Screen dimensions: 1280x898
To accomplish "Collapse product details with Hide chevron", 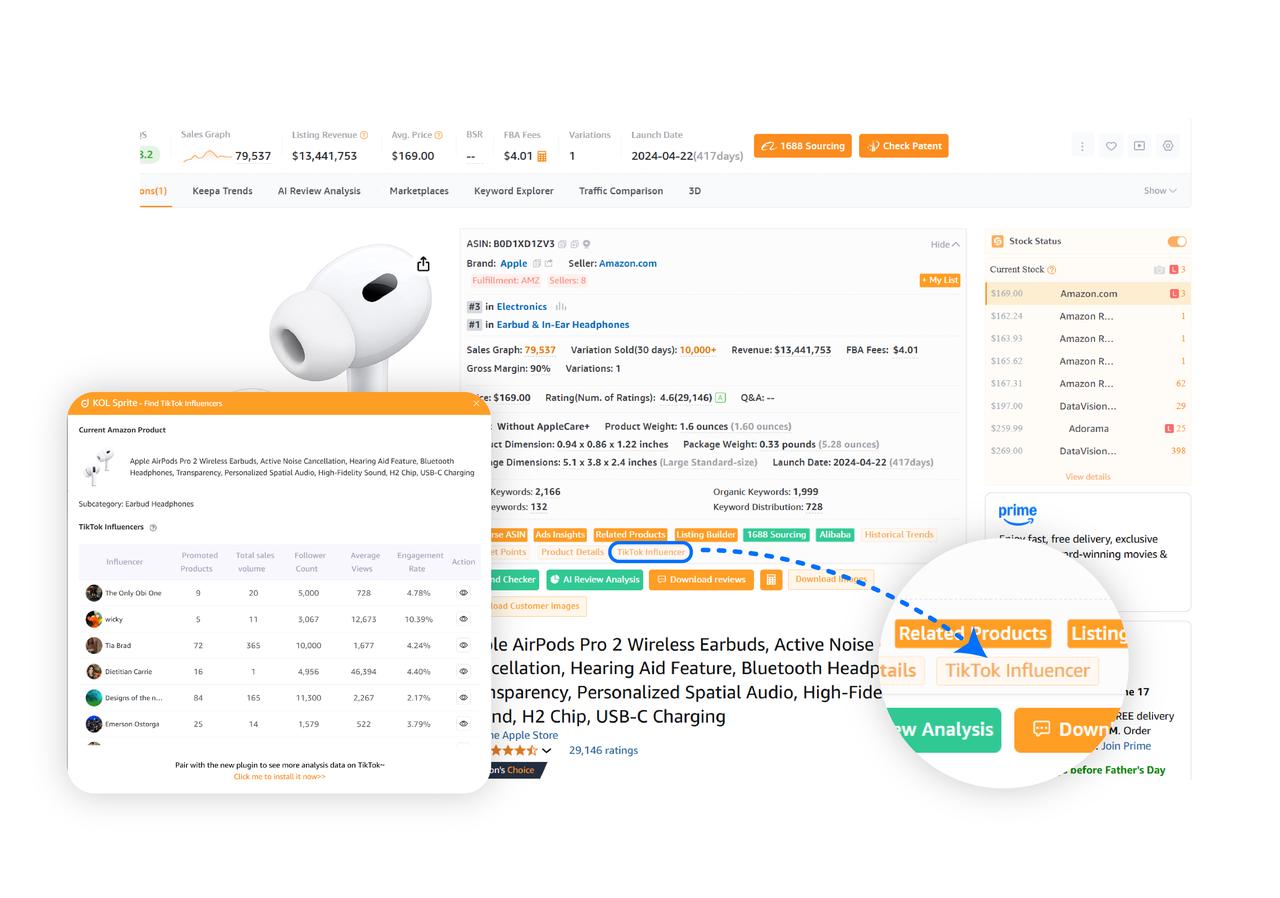I will coord(945,244).
